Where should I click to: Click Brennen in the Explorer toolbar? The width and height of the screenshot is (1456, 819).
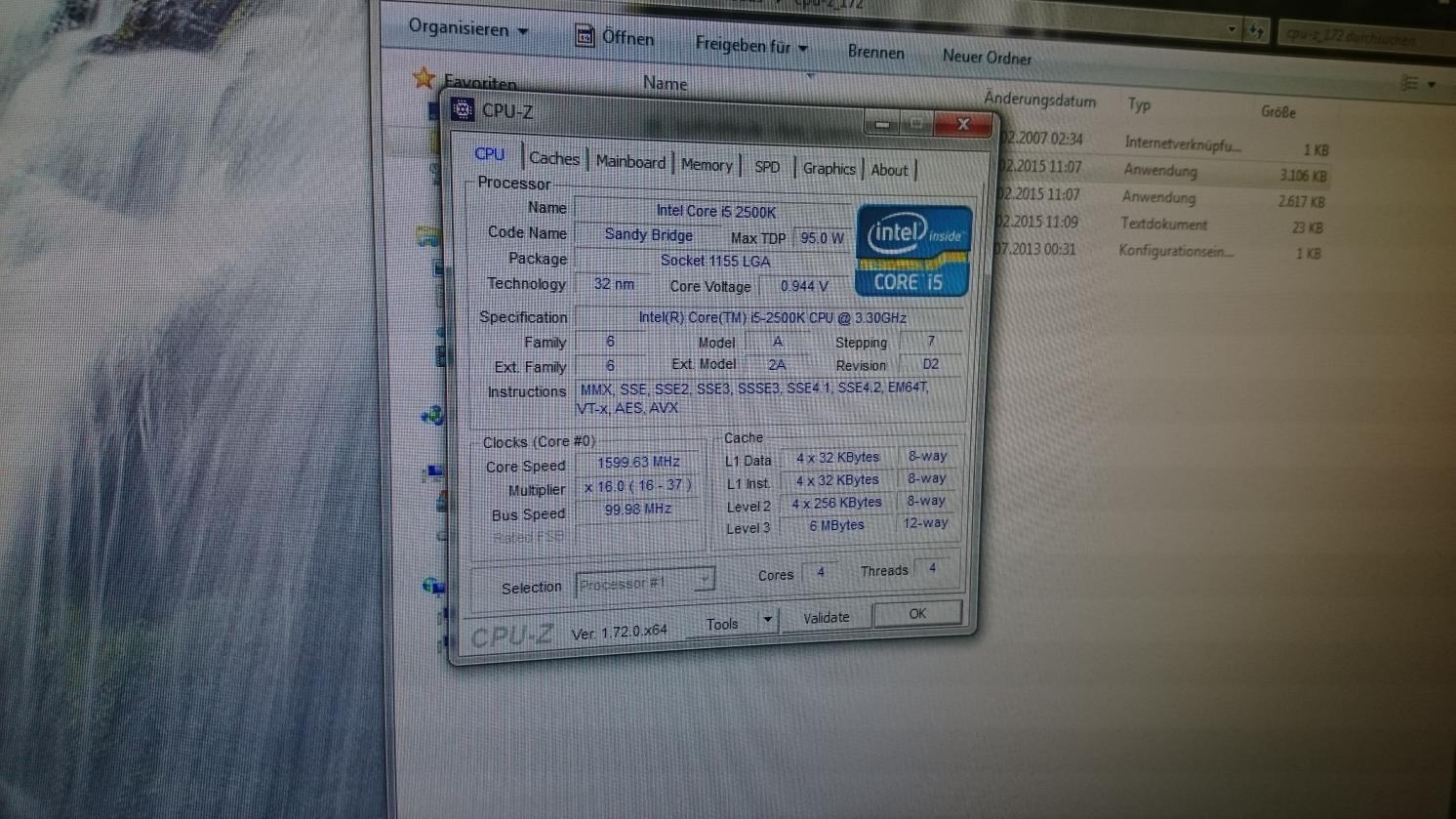[875, 52]
